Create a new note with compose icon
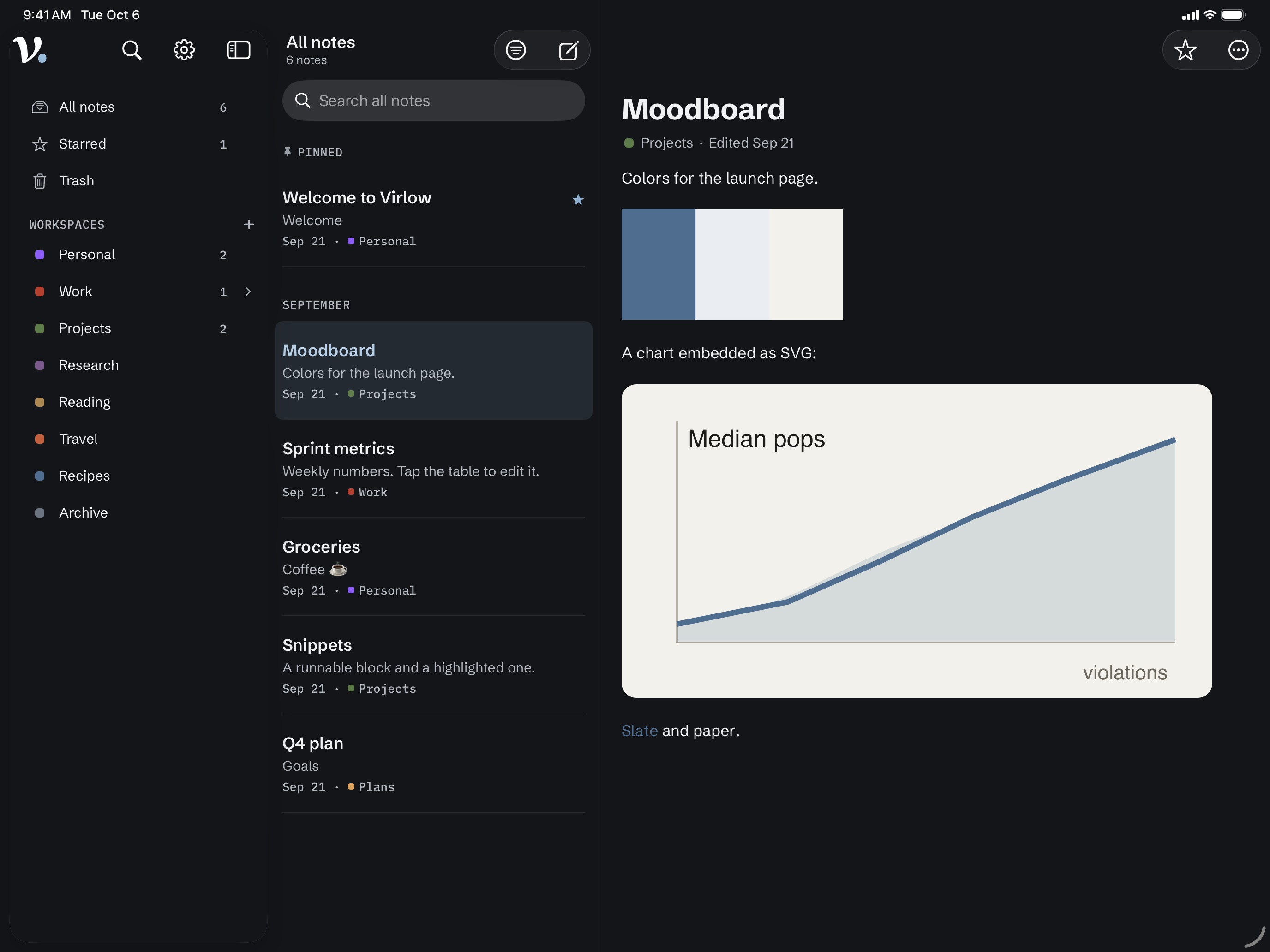 pyautogui.click(x=569, y=50)
